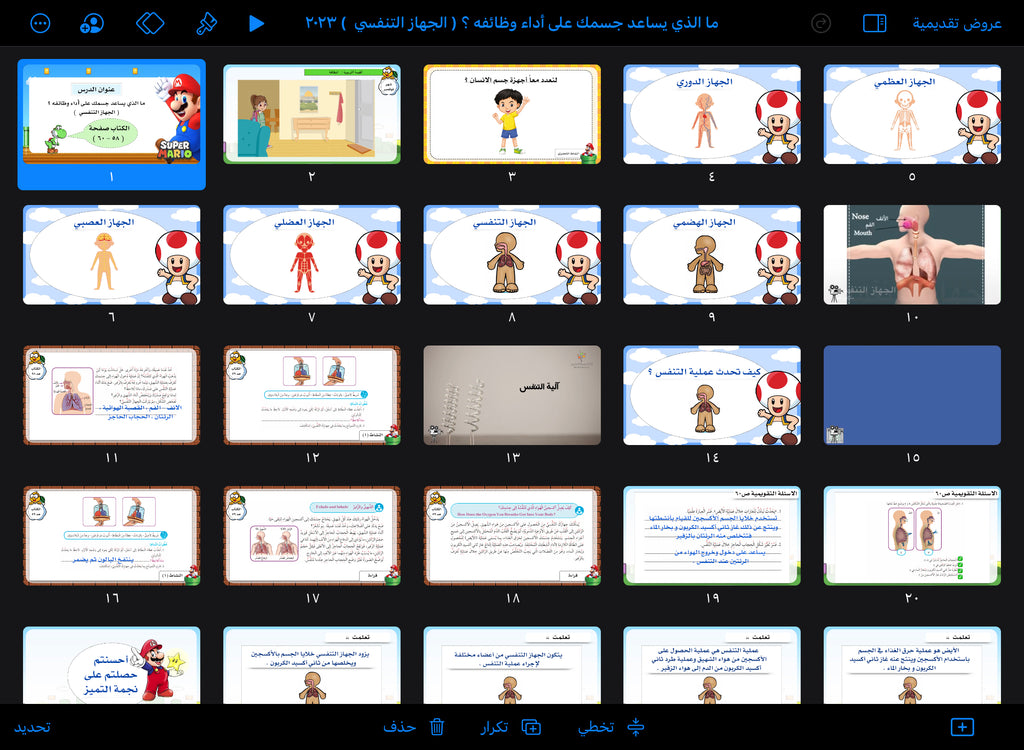The image size is (1024, 750).
Task: Tap the animate diamond icon
Action: coord(150,24)
